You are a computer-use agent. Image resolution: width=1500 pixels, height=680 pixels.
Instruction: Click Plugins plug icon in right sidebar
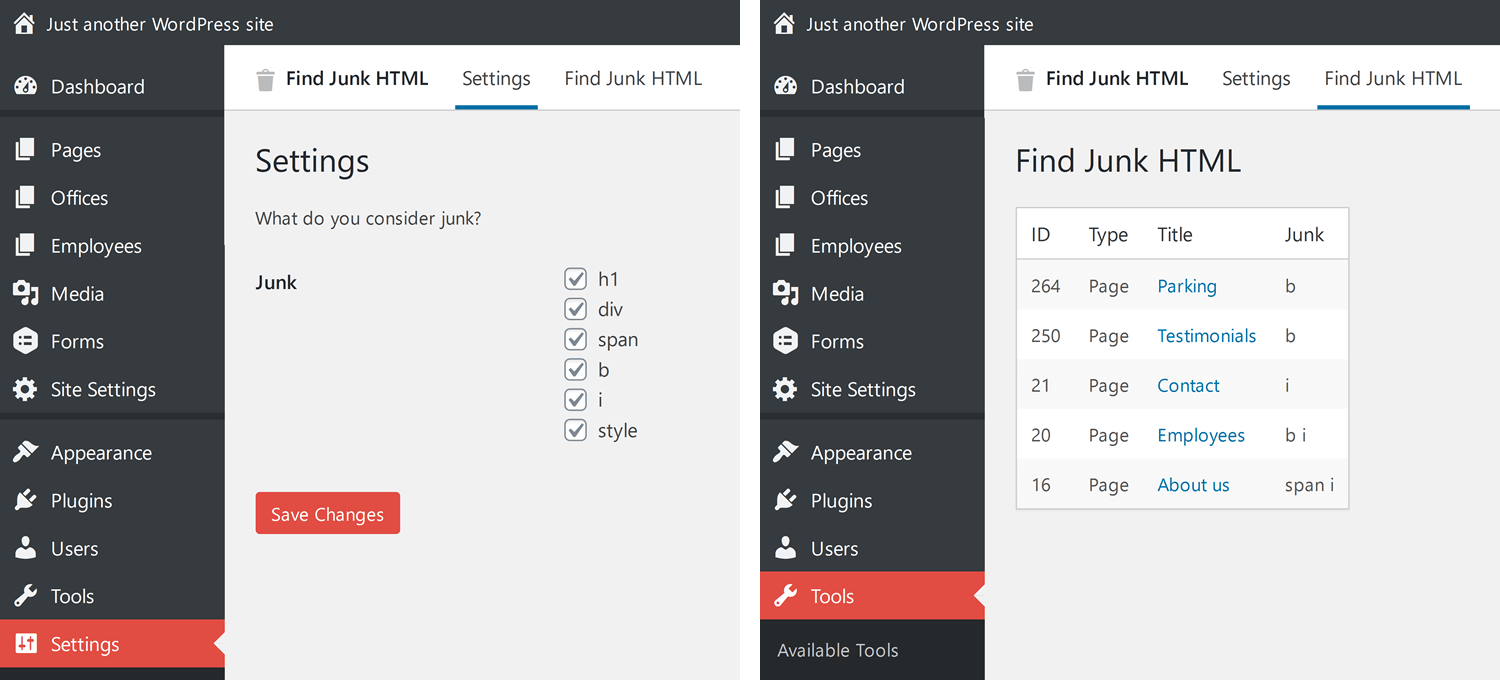click(785, 500)
